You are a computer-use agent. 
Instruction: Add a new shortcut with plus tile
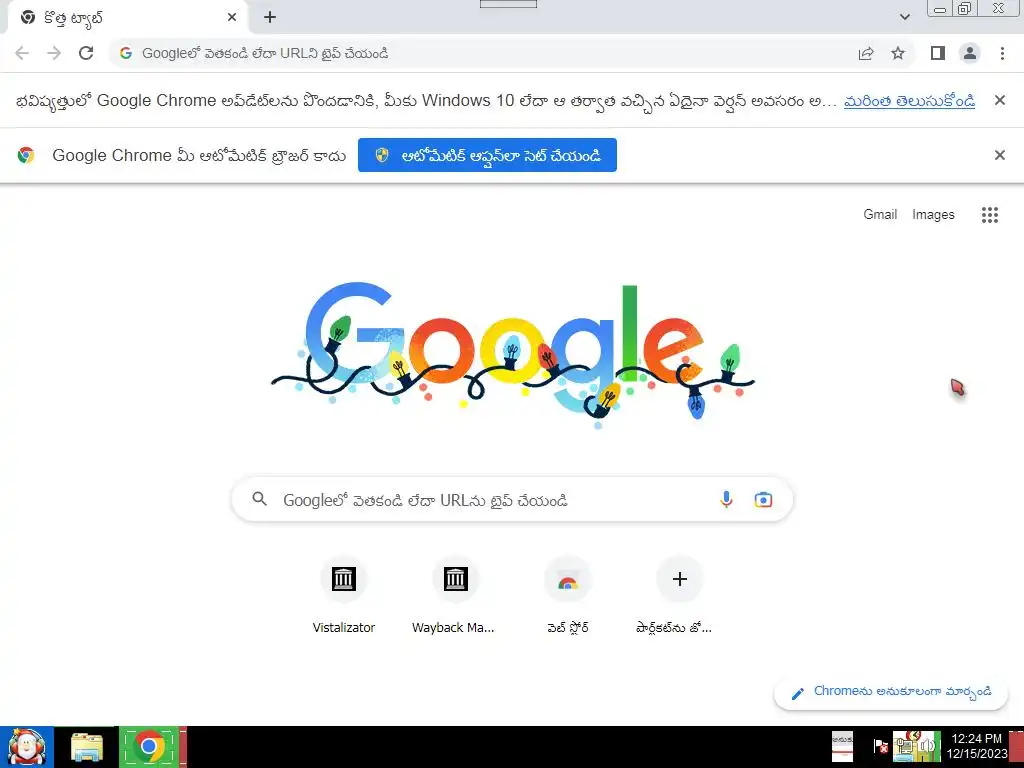679,594
